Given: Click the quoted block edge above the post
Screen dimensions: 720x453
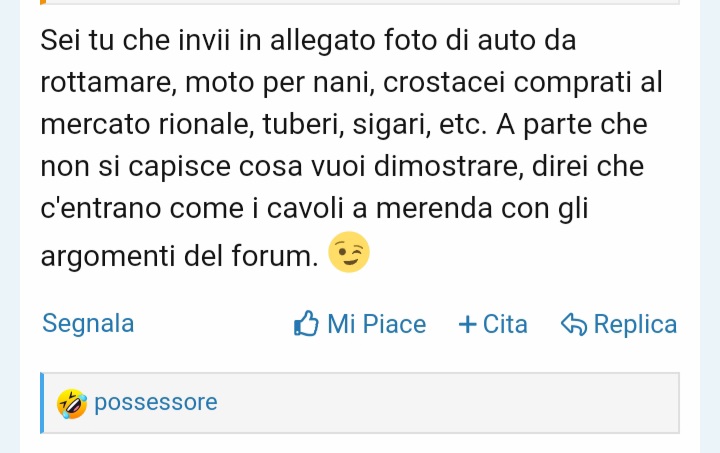Looking at the screenshot, I should (360, 2).
